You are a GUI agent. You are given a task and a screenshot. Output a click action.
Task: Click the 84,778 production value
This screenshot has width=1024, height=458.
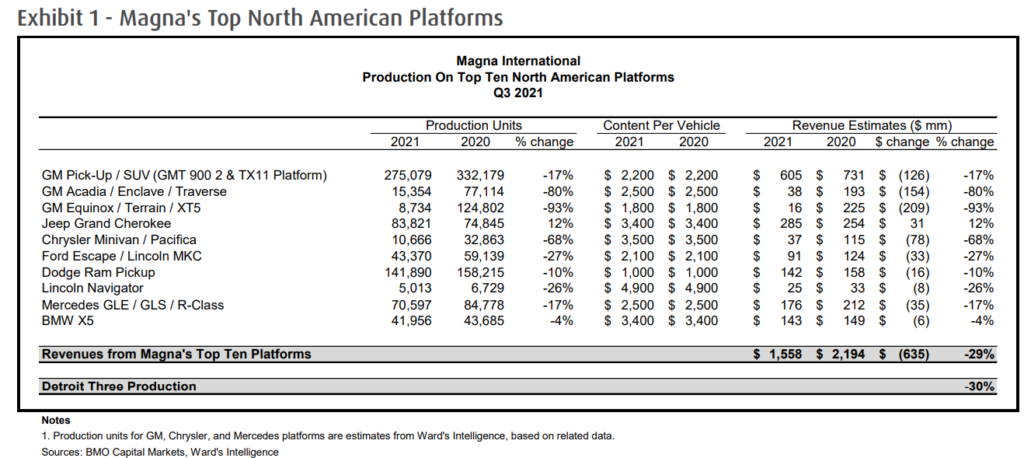[x=484, y=304]
